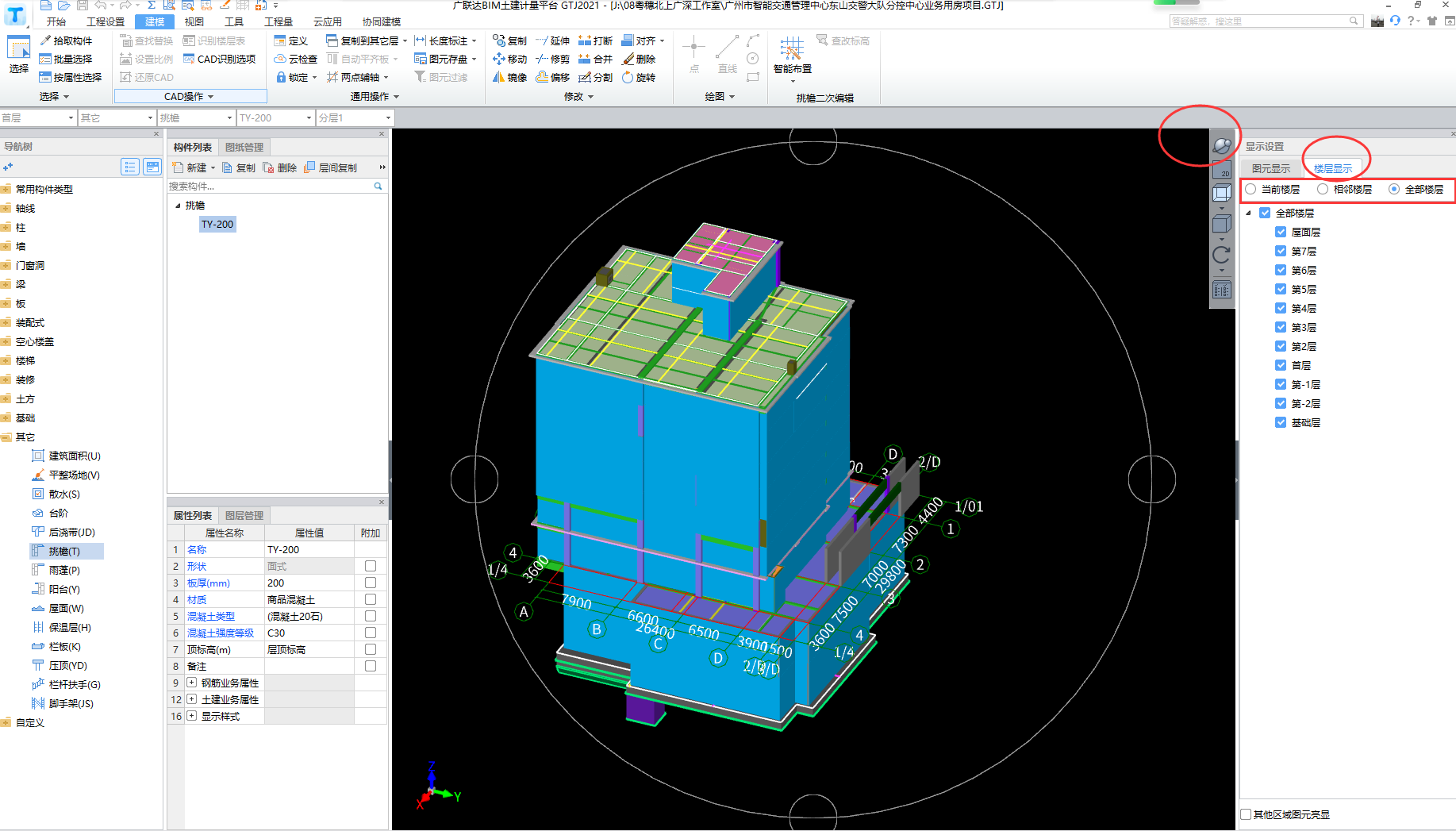1456x831 pixels.
Task: Select the 旋转 rotate tool
Action: pos(639,77)
